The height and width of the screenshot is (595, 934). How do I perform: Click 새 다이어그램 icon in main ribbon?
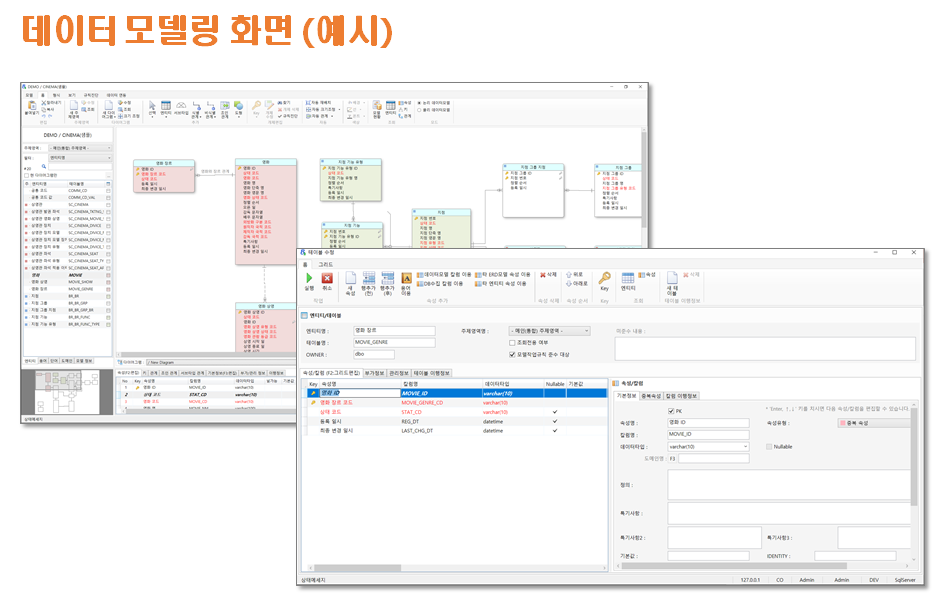tap(108, 106)
